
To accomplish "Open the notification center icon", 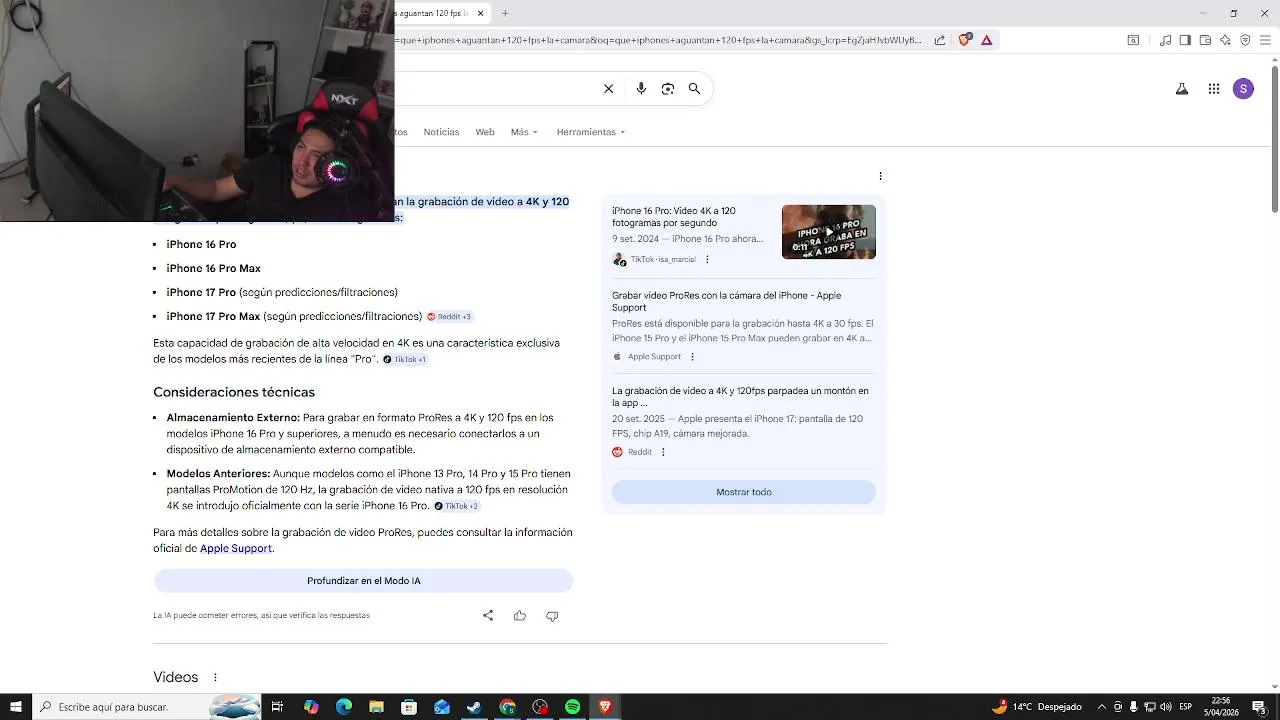I will pos(1259,707).
